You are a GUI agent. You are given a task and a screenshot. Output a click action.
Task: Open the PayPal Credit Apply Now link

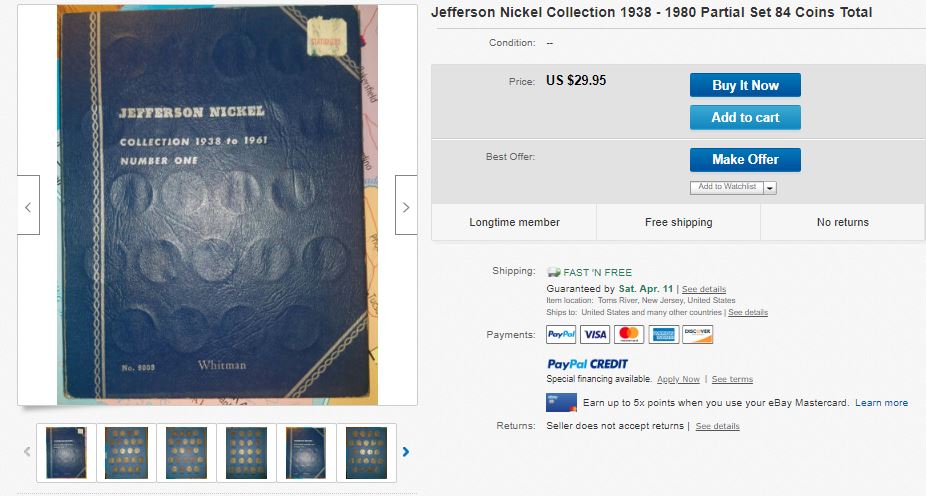[679, 379]
